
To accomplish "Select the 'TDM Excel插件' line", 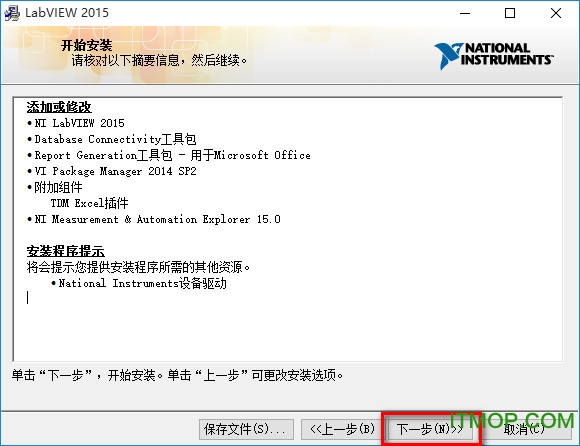I will 90,203.
